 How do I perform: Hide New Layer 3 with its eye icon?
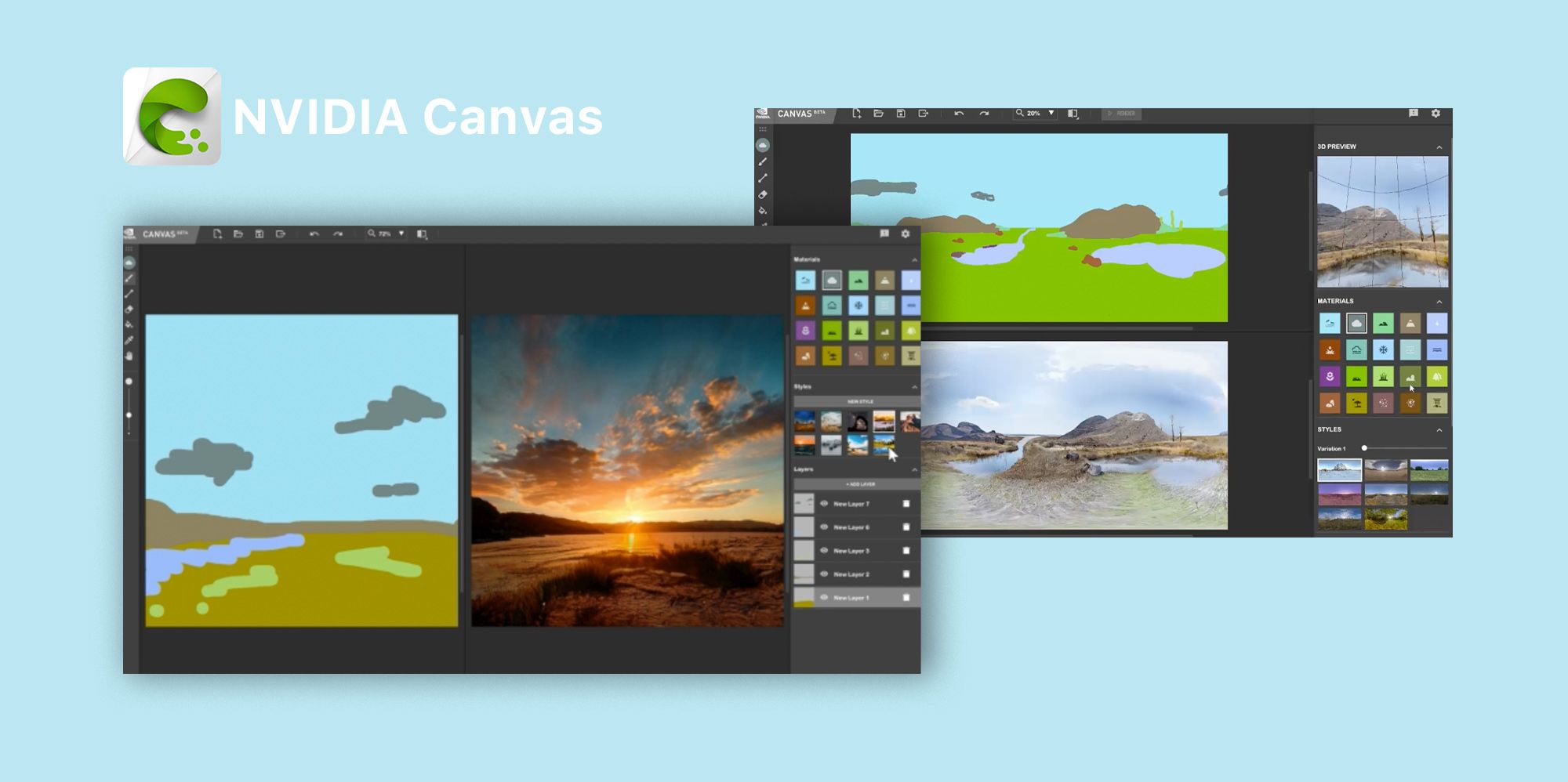[x=824, y=551]
